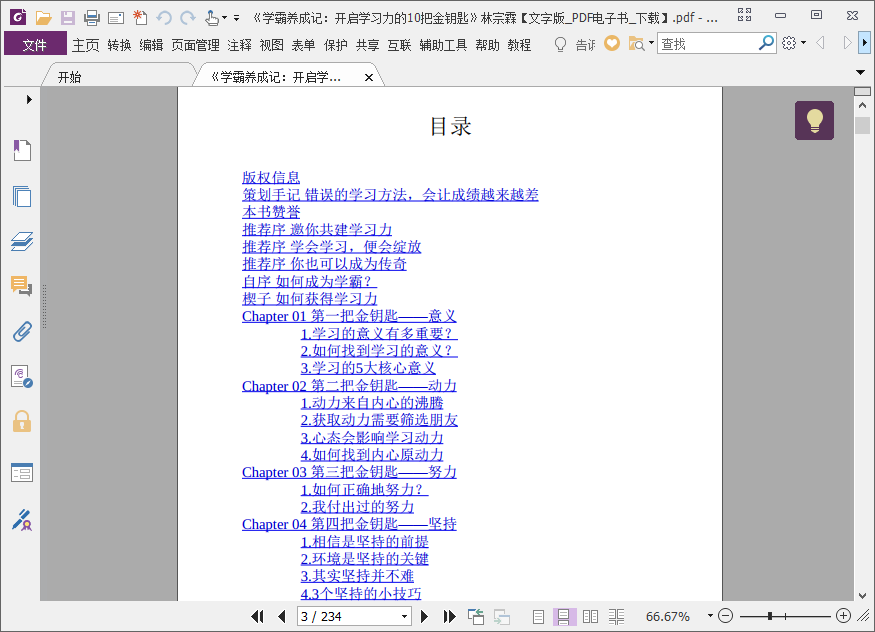875x632 pixels.
Task: Open the attachments paperclip panel
Action: (22, 332)
